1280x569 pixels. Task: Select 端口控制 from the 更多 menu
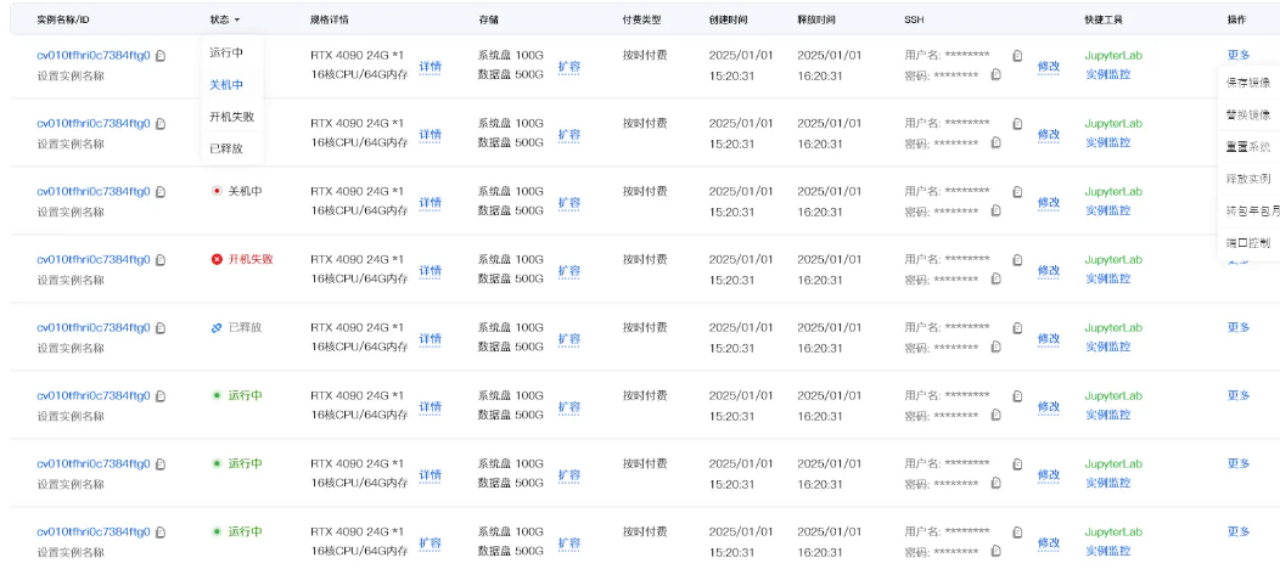click(1248, 242)
